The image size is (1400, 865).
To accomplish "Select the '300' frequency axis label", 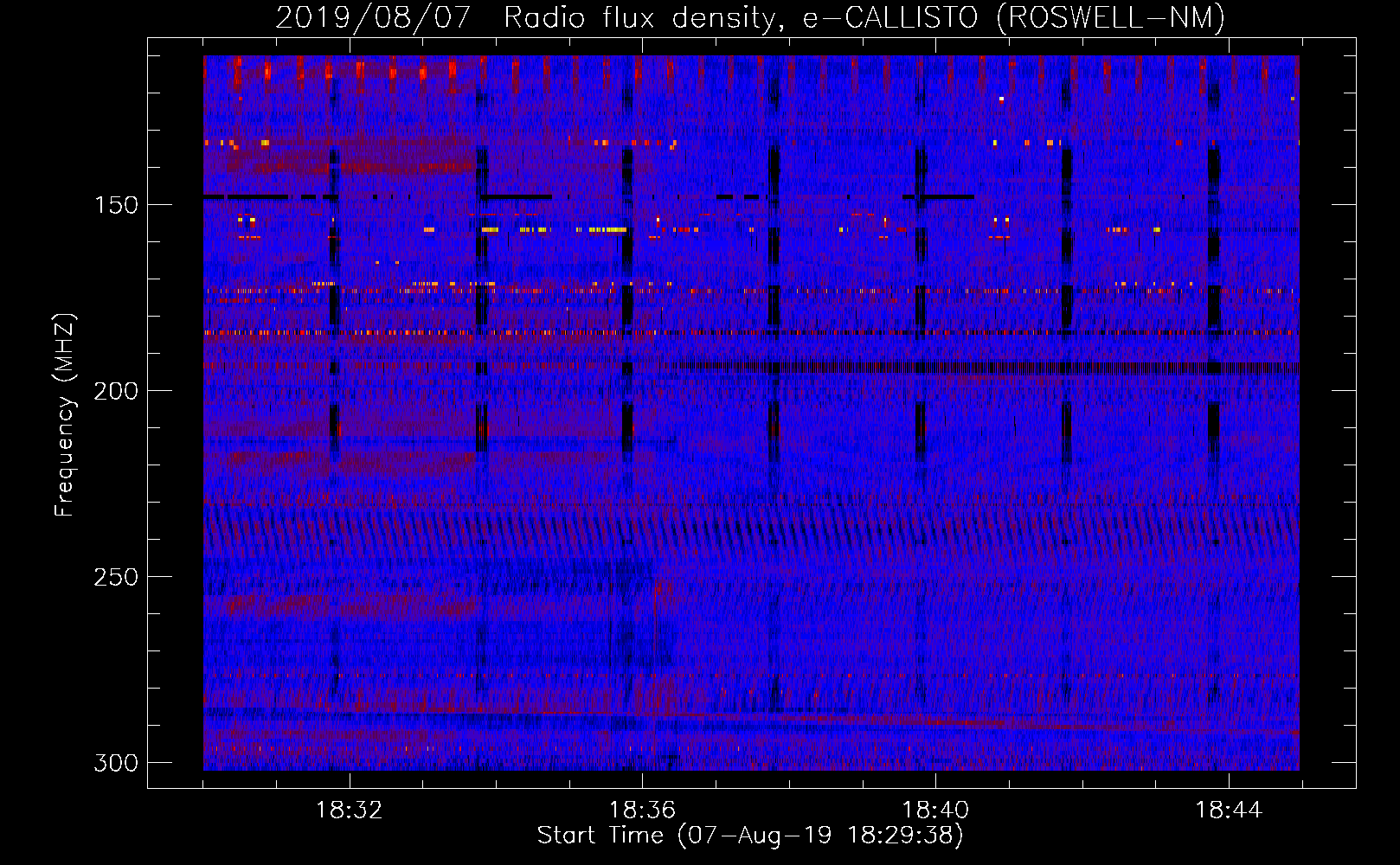I will pos(116,763).
